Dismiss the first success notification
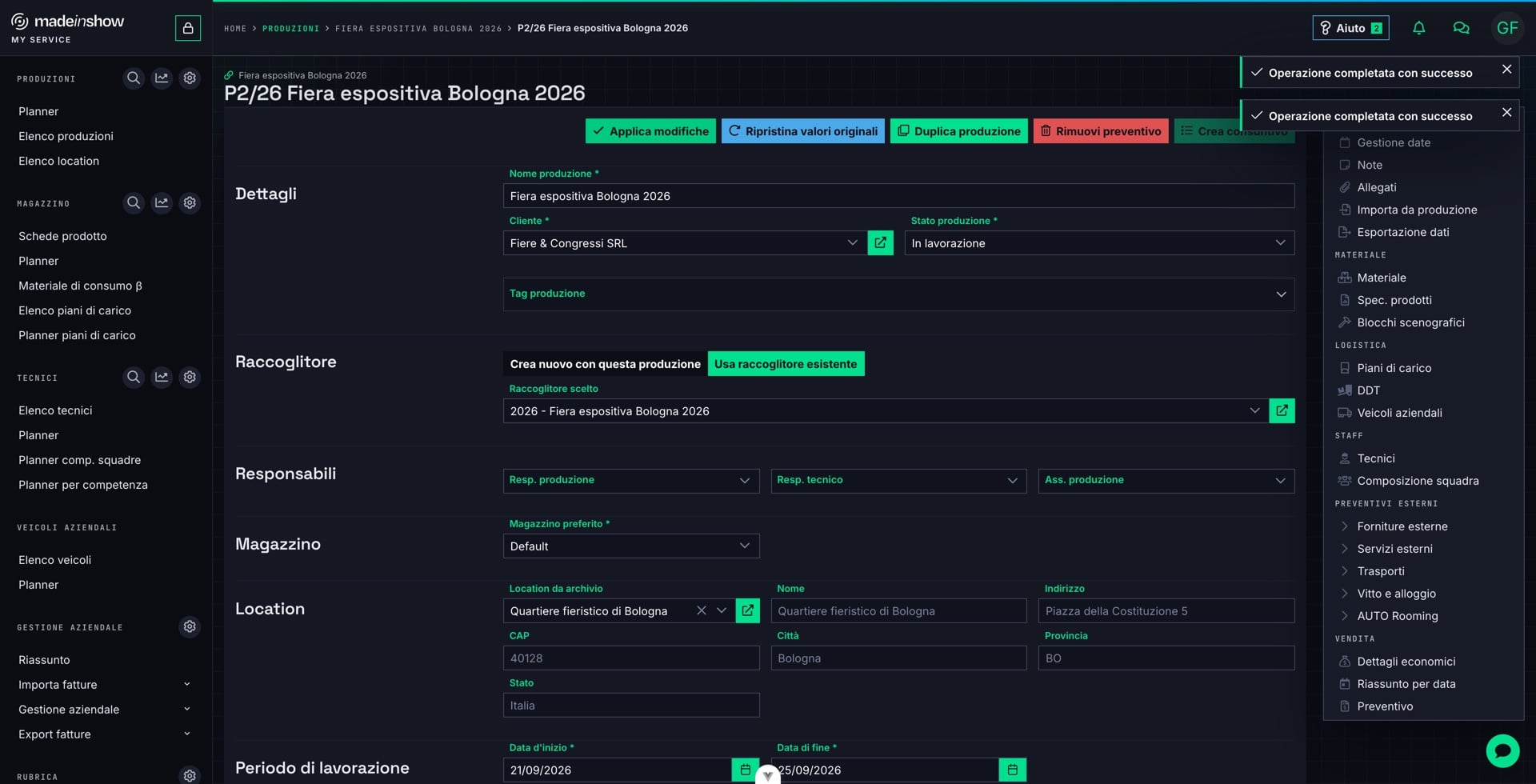The height and width of the screenshot is (784, 1536). pos(1506,70)
